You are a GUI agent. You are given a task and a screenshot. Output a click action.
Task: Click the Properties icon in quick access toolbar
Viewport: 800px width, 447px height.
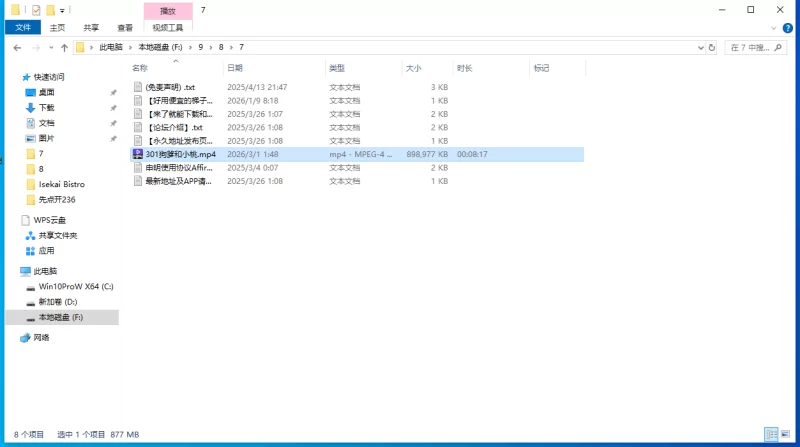coord(36,9)
